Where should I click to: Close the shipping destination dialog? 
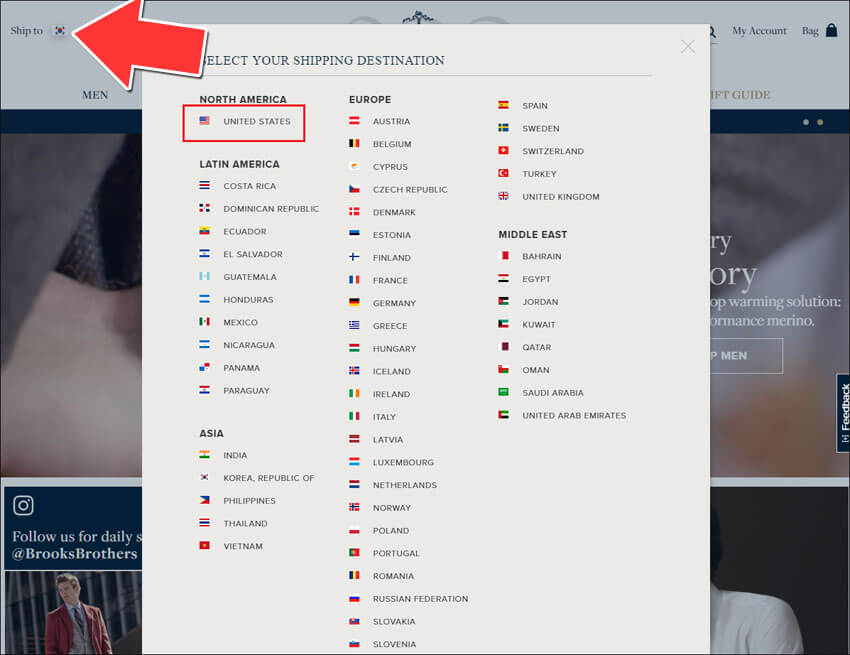(x=688, y=47)
